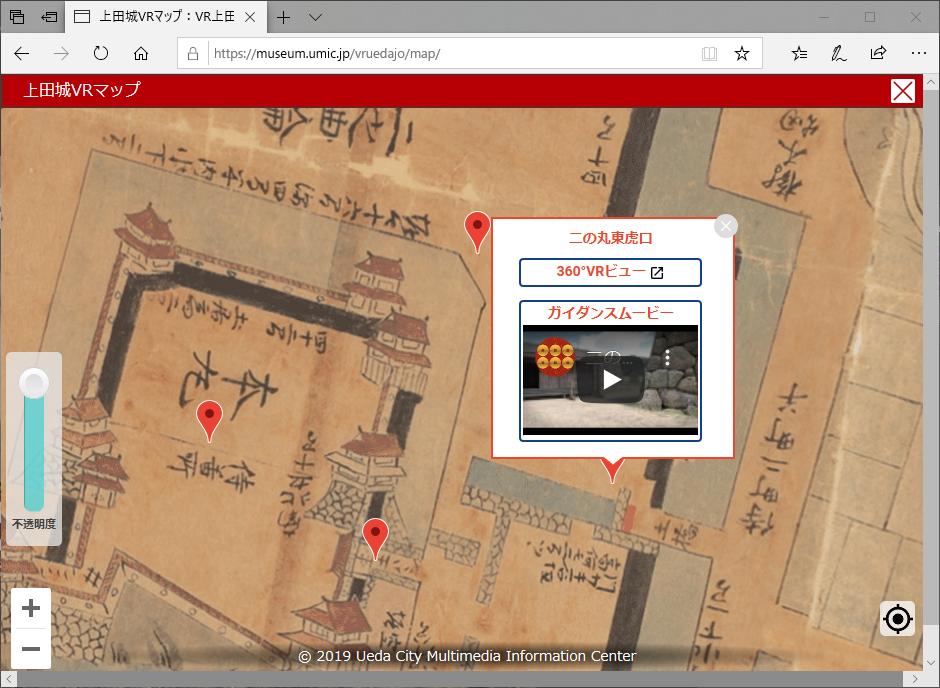The height and width of the screenshot is (688, 940).
Task: Select the map pin near 本丸
Action: 209,421
